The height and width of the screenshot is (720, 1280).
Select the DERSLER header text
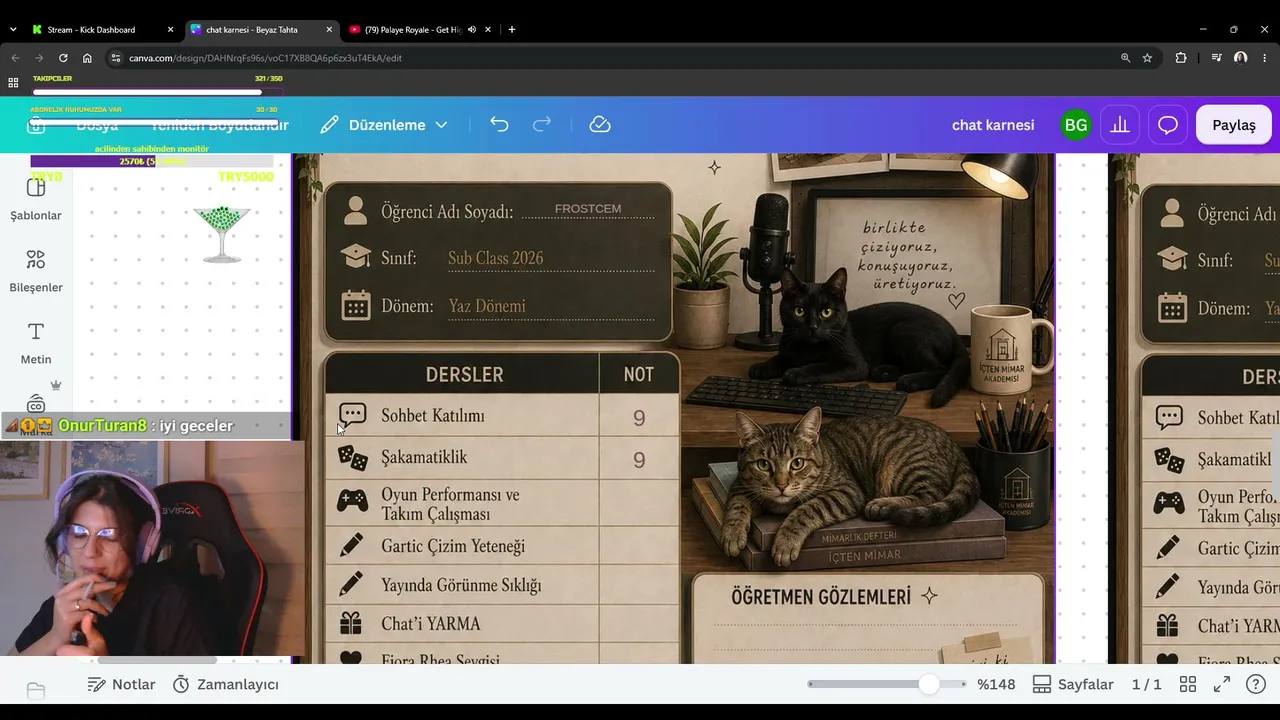[x=465, y=375]
